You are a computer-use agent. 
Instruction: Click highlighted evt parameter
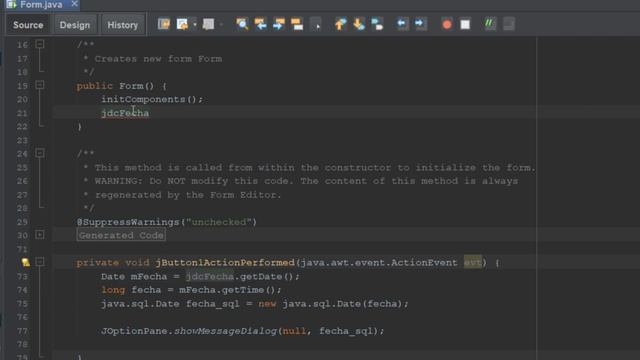coord(473,262)
